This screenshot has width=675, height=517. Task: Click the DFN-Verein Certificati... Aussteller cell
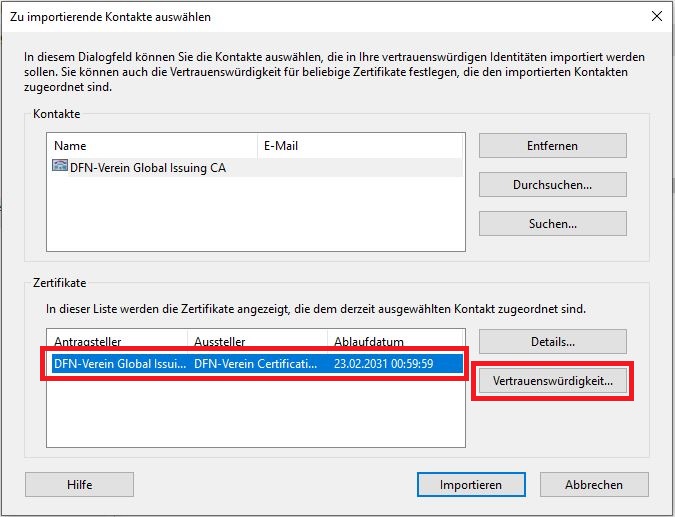(x=257, y=364)
